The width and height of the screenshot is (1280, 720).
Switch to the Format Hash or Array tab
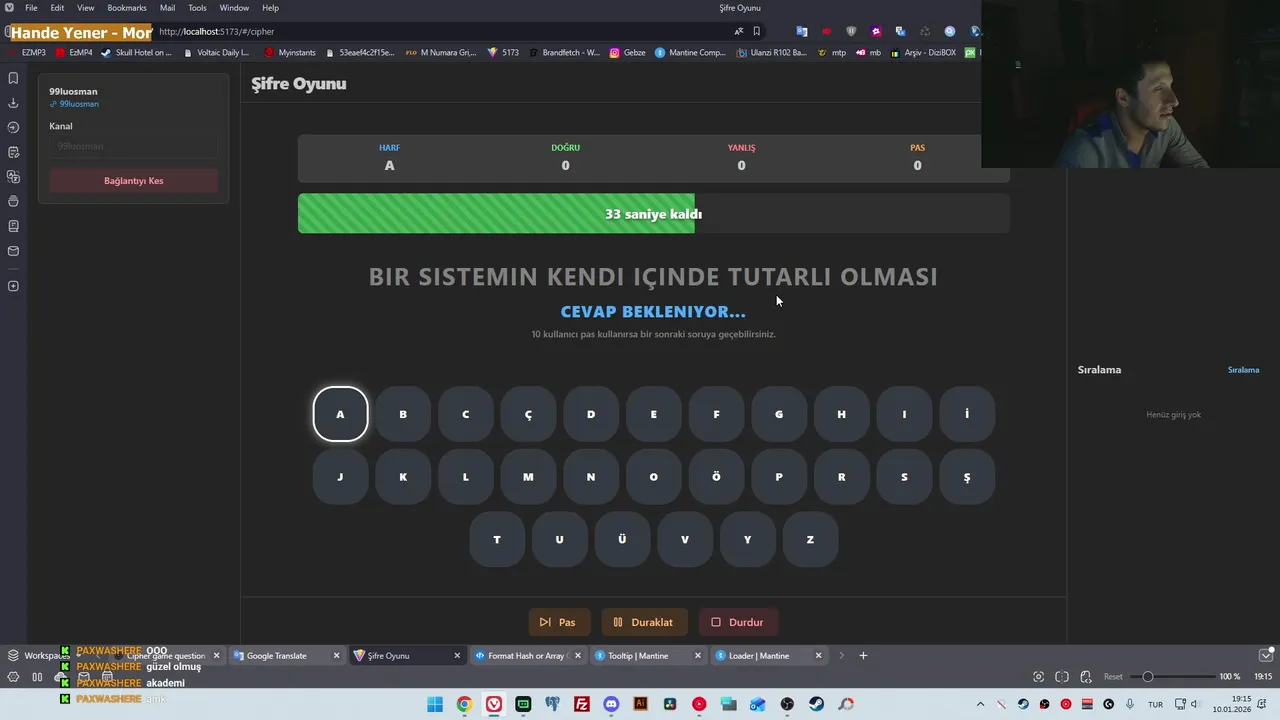click(x=527, y=656)
